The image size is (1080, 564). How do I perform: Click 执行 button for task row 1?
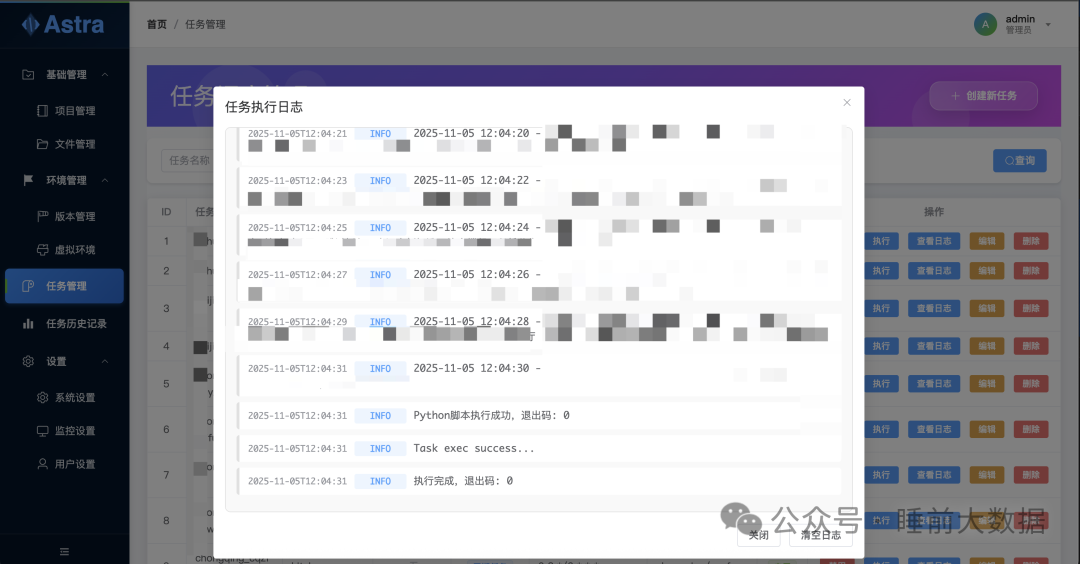tap(881, 241)
